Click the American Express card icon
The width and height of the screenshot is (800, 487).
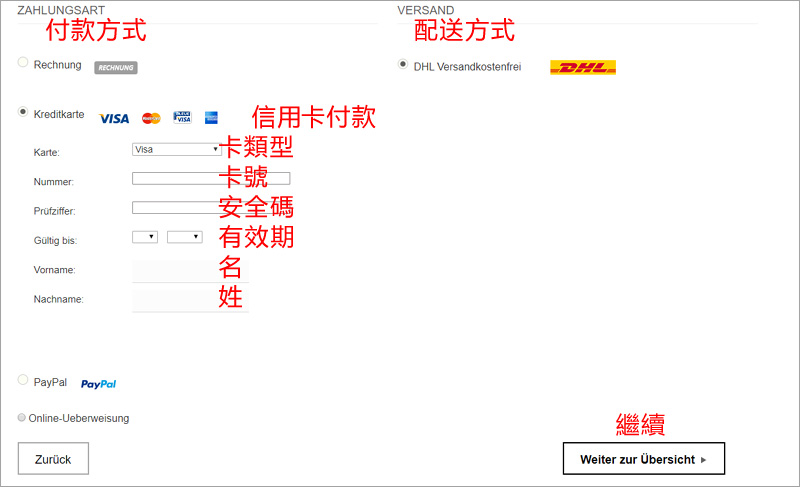coord(211,117)
